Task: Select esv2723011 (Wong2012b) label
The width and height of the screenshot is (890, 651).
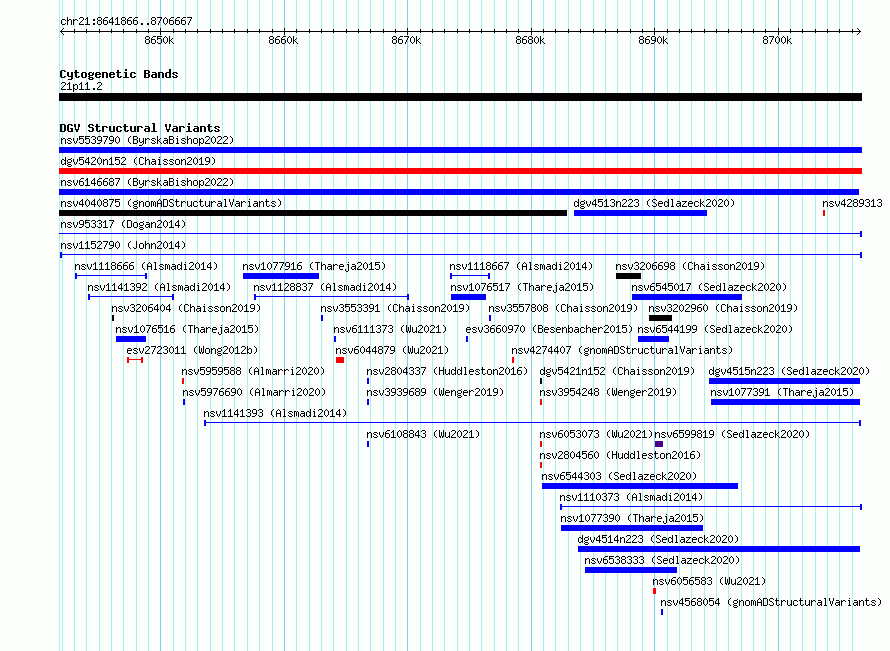Action: (x=192, y=350)
